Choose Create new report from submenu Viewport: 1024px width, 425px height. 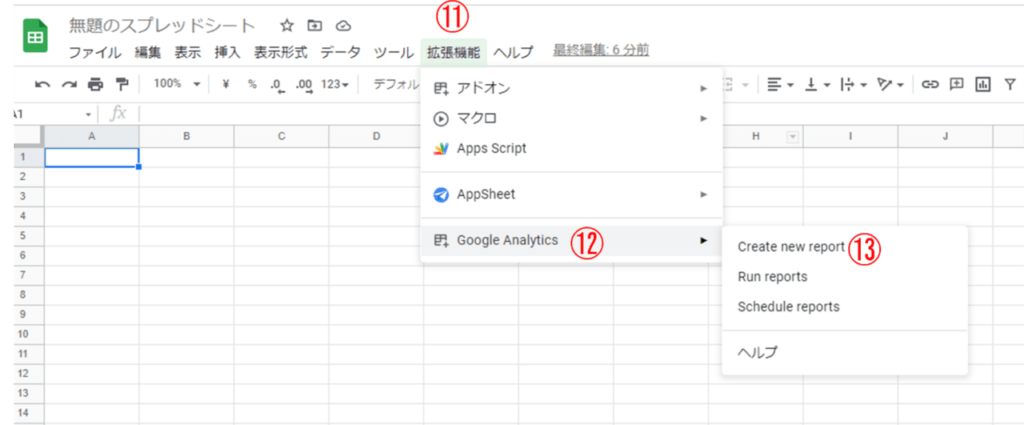point(791,247)
